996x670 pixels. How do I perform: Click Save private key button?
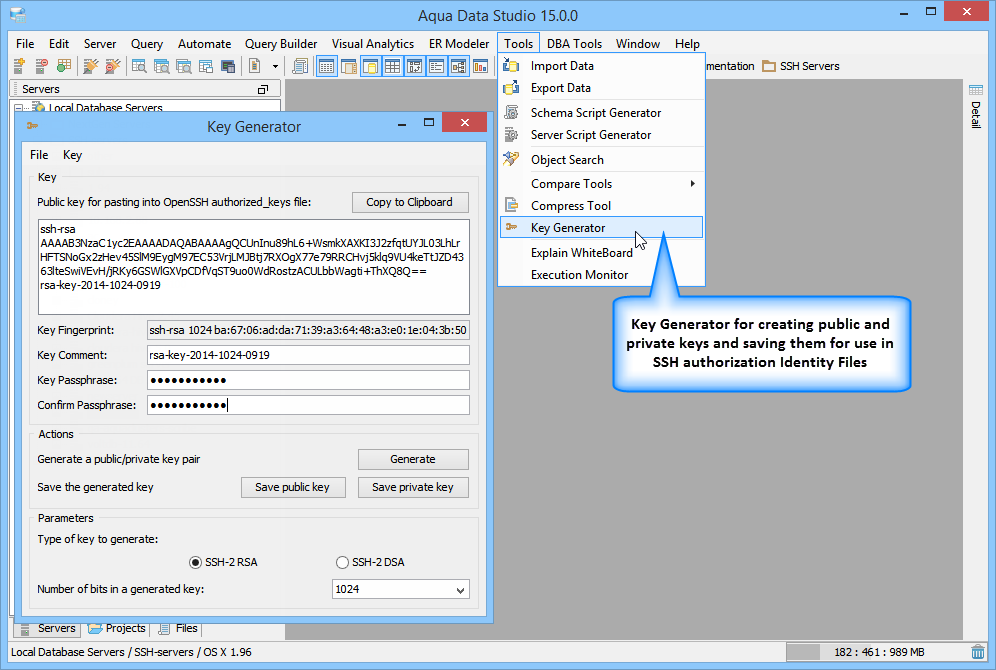413,487
